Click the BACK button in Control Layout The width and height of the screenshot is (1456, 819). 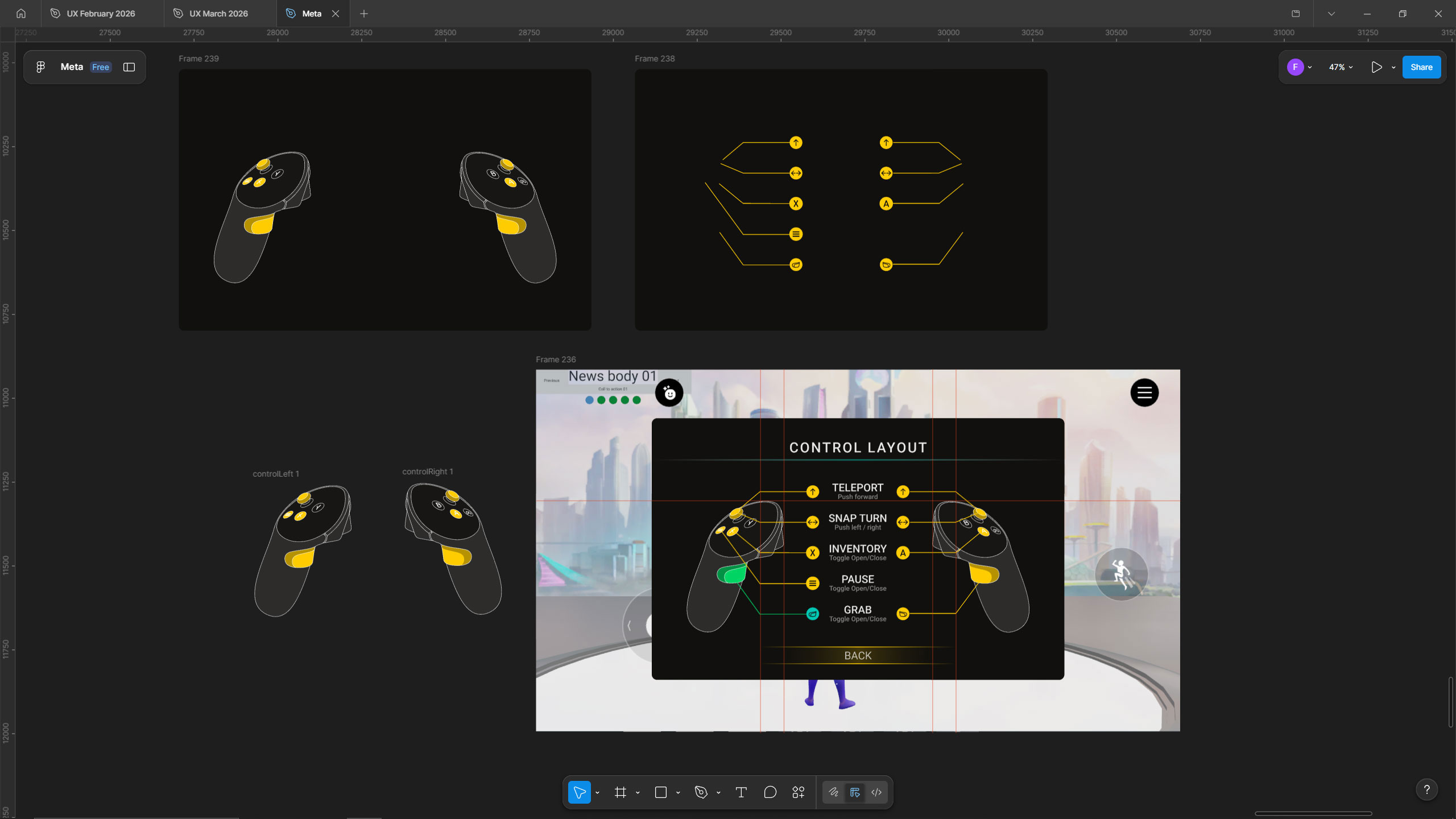pyautogui.click(x=858, y=655)
